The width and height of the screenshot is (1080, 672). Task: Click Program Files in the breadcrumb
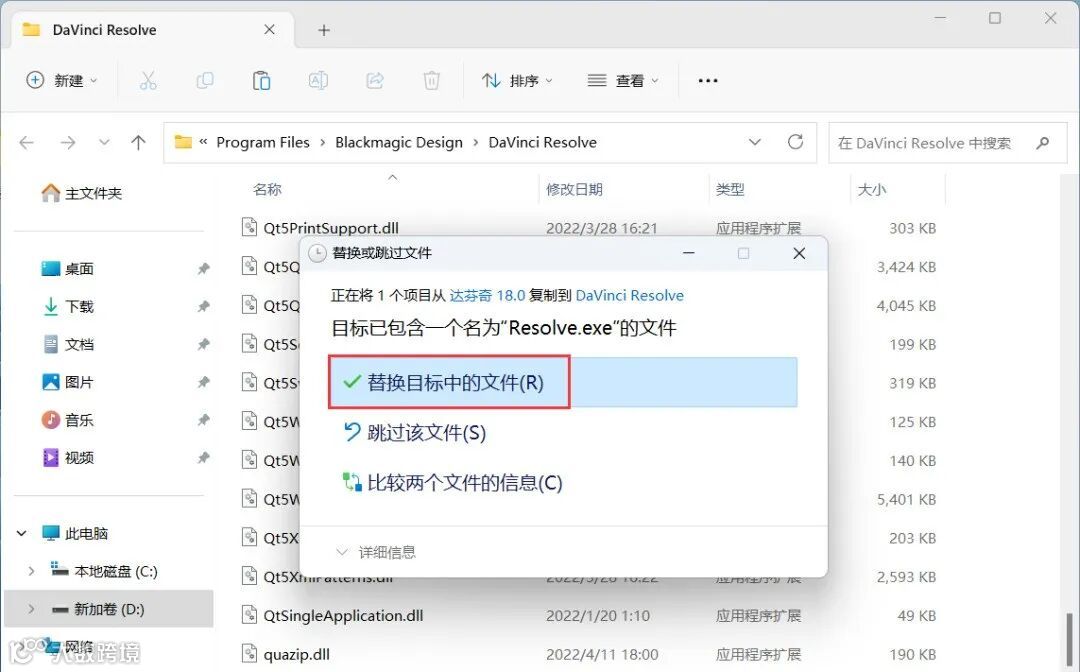tap(262, 143)
